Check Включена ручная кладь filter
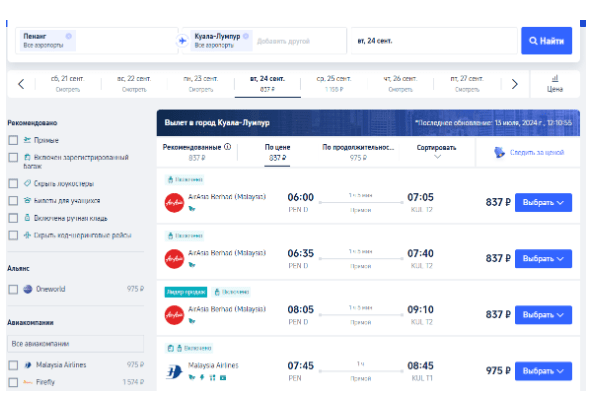597x396 pixels. (13, 218)
